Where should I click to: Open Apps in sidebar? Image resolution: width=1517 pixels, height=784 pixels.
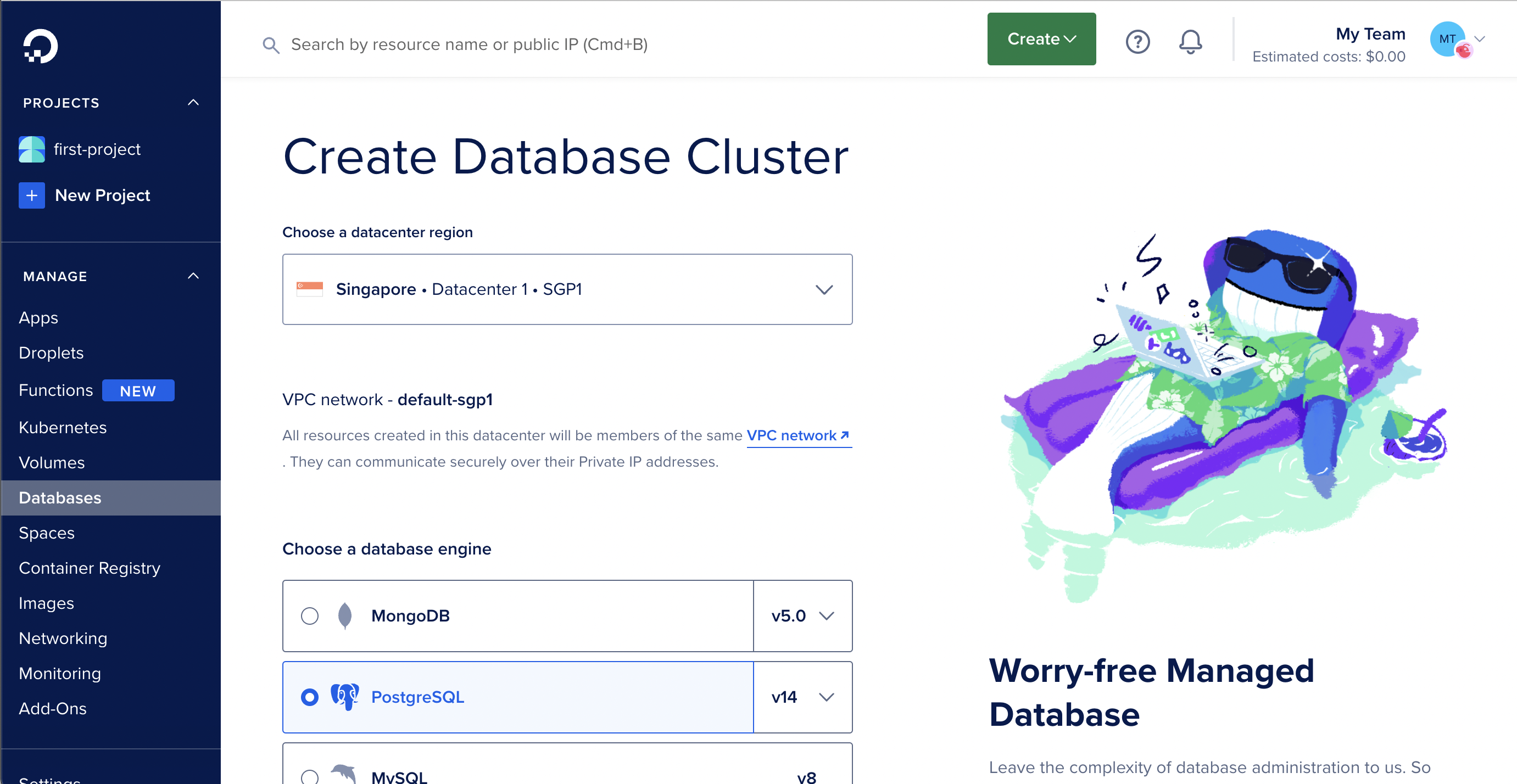[x=38, y=318]
